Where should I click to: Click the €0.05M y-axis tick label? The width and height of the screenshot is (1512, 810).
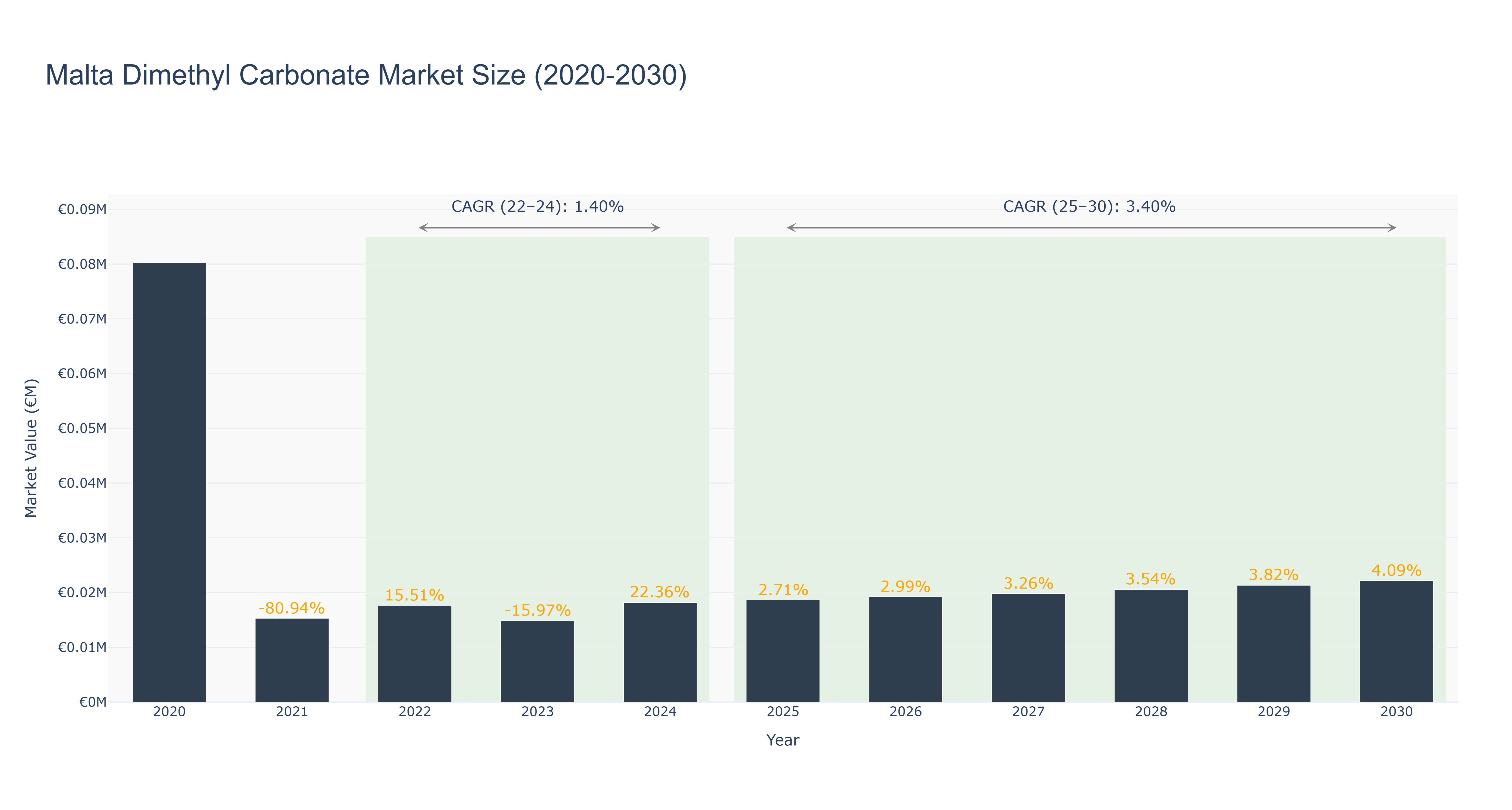click(82, 428)
